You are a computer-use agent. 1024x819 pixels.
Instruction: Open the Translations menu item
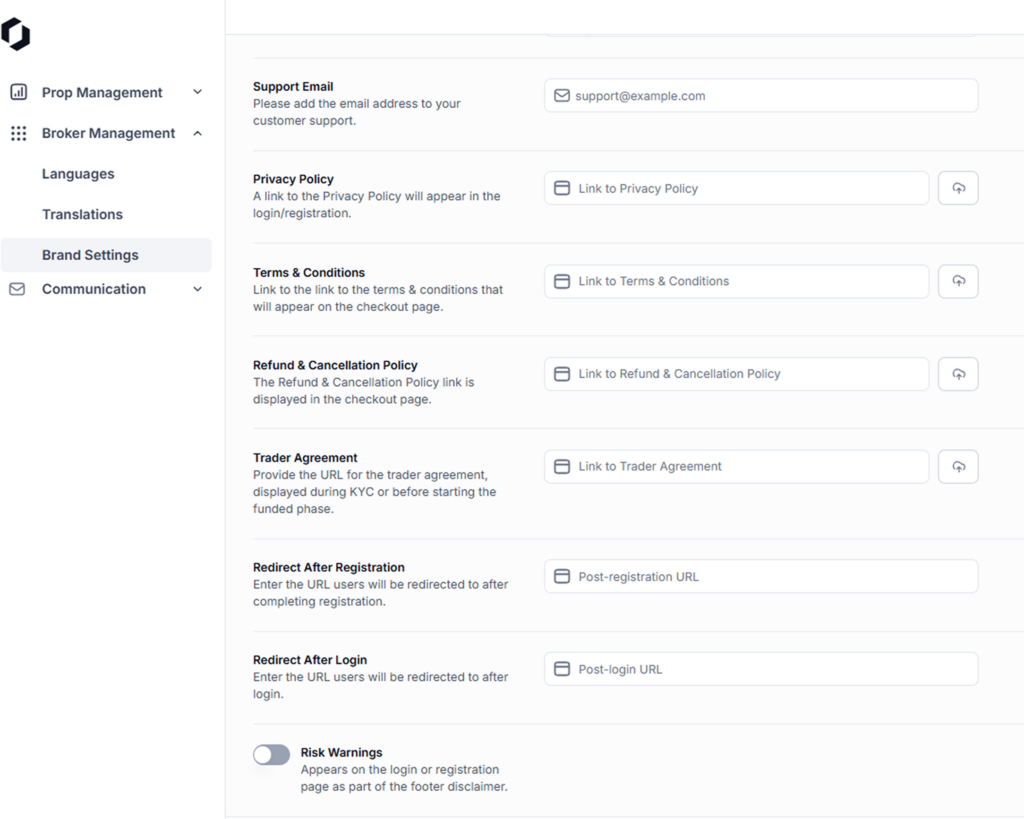click(82, 214)
